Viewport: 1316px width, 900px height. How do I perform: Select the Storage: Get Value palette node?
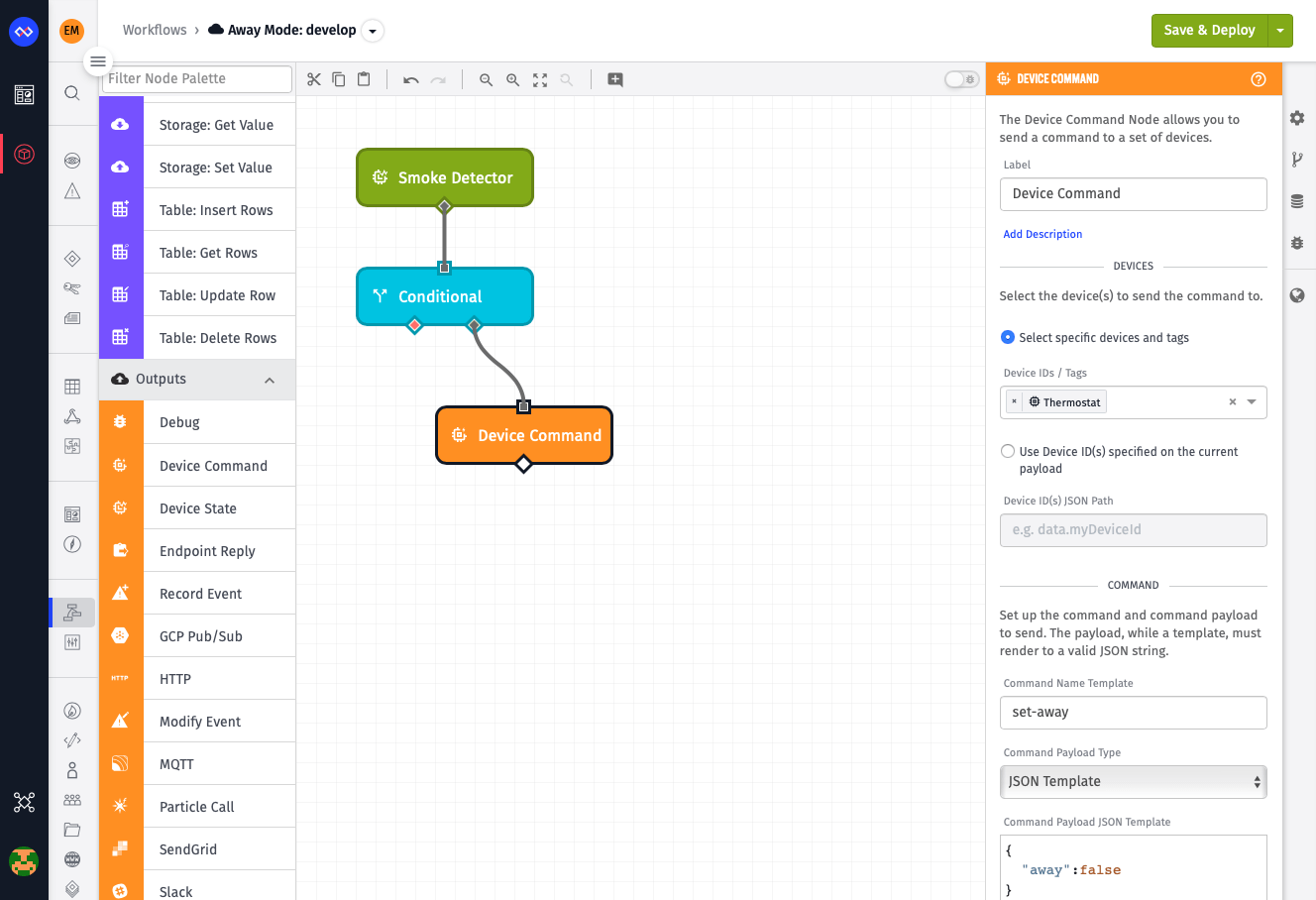pyautogui.click(x=197, y=125)
